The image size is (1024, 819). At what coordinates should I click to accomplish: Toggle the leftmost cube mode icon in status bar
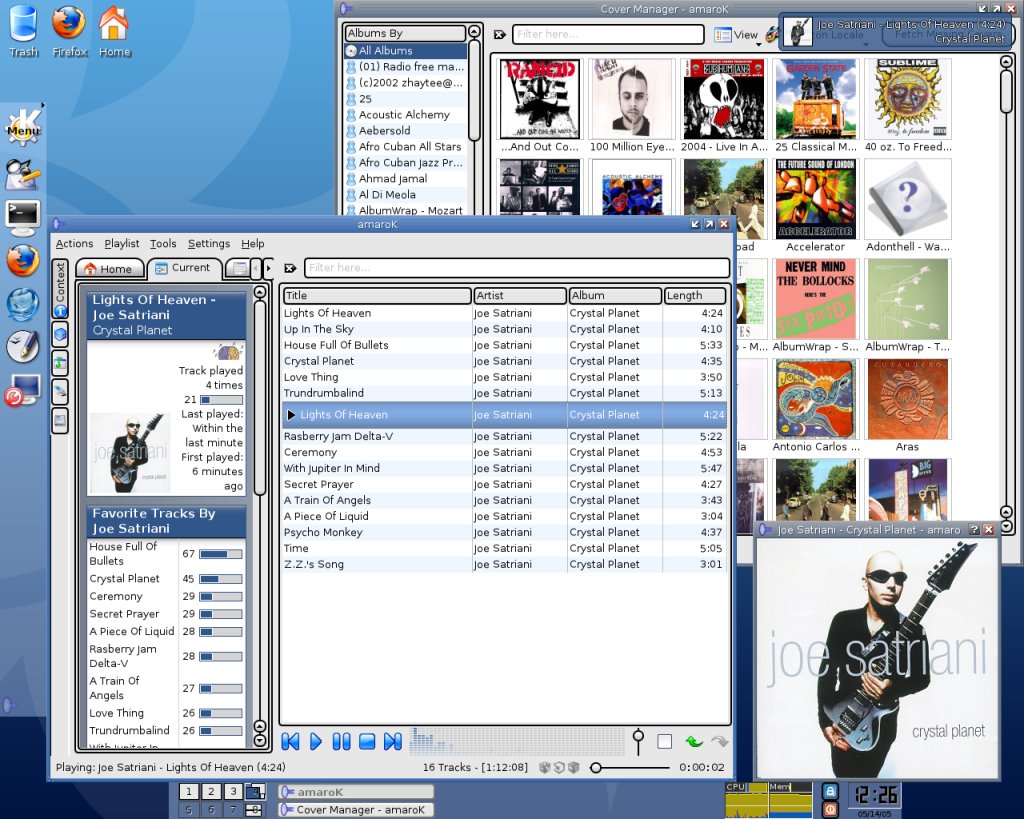(544, 767)
